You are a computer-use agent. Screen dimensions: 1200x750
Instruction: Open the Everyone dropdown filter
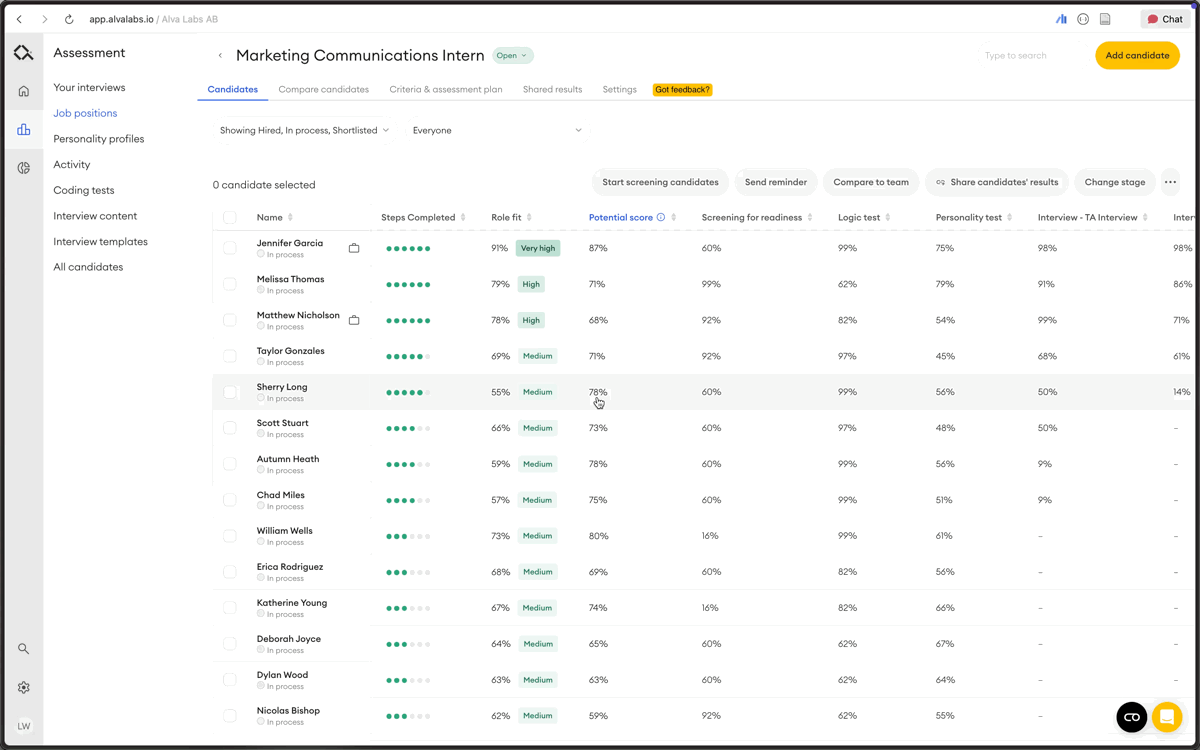point(496,130)
